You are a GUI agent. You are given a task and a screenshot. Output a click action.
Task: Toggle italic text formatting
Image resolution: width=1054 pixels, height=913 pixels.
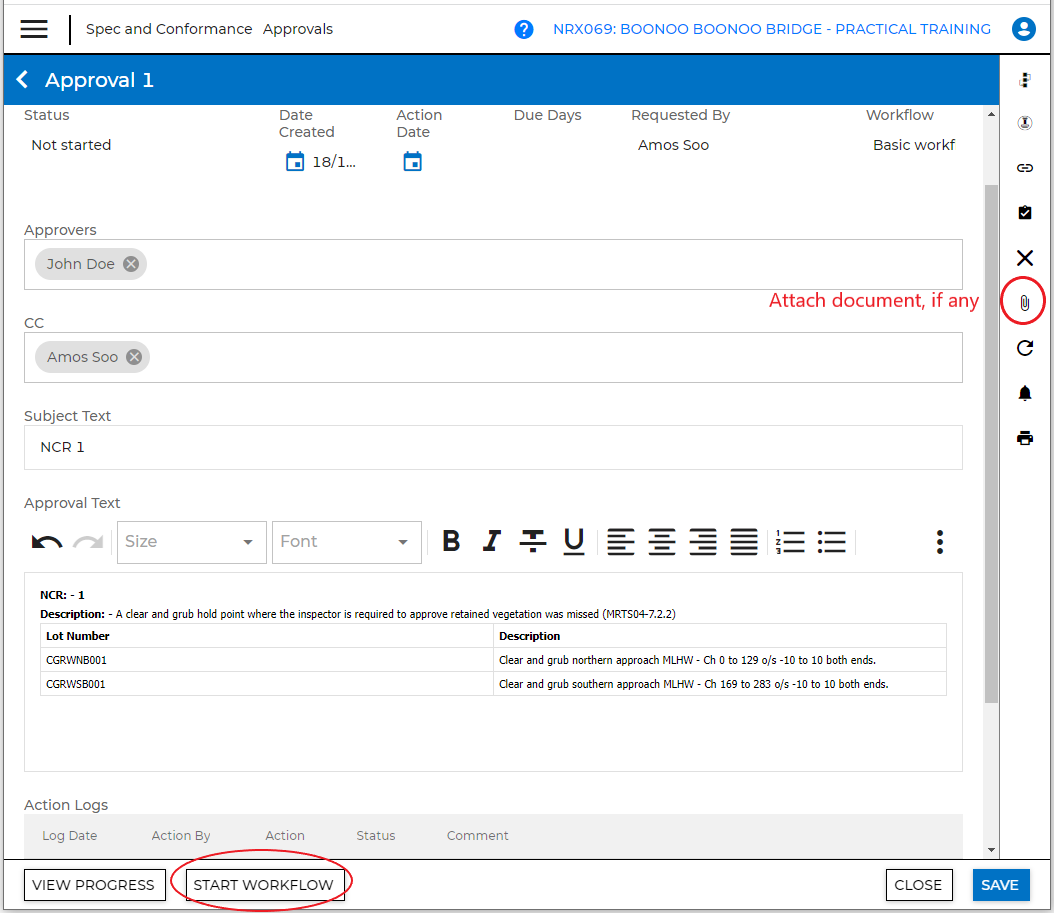click(491, 542)
